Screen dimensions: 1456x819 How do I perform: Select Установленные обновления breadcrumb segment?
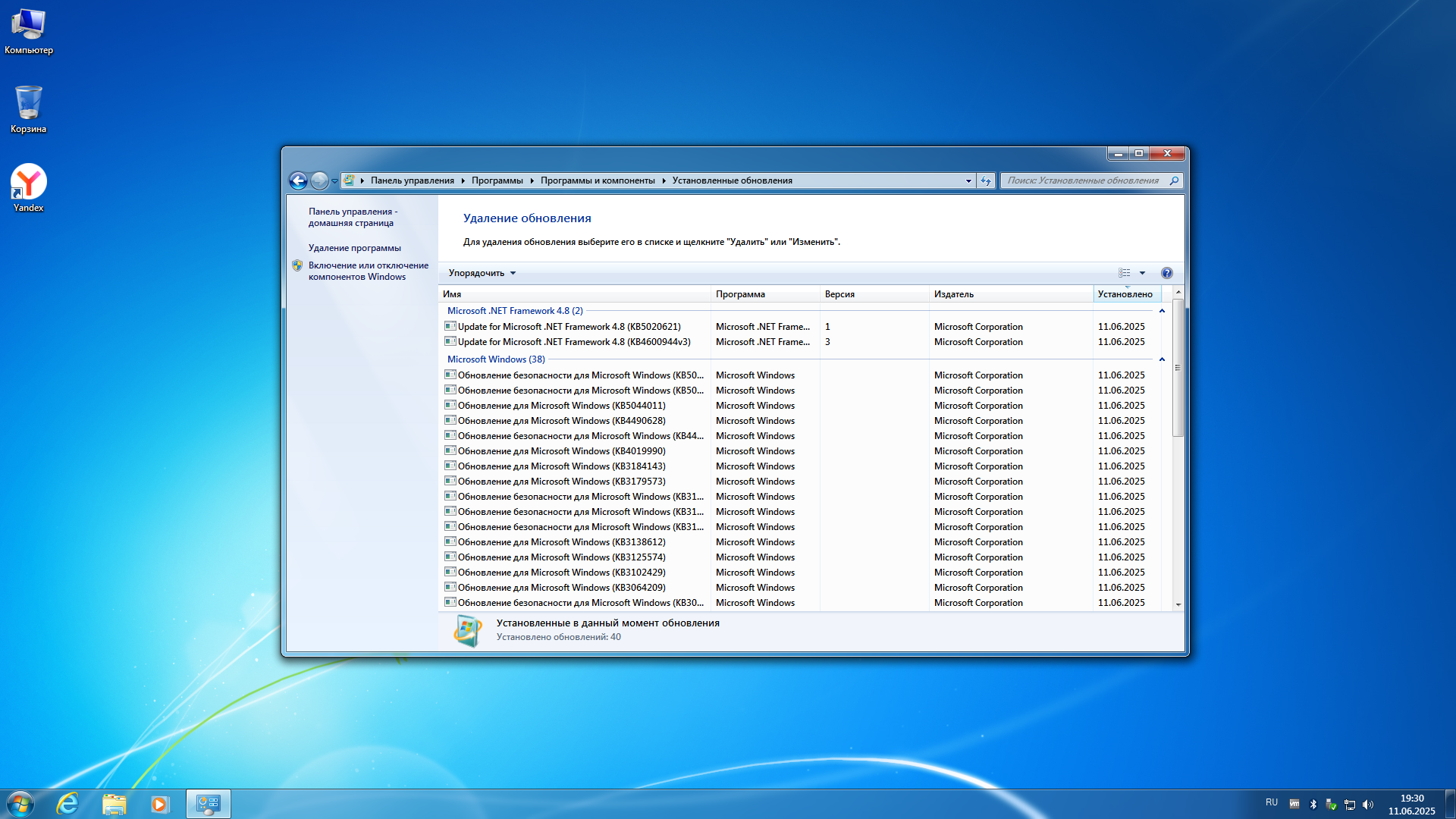(733, 180)
